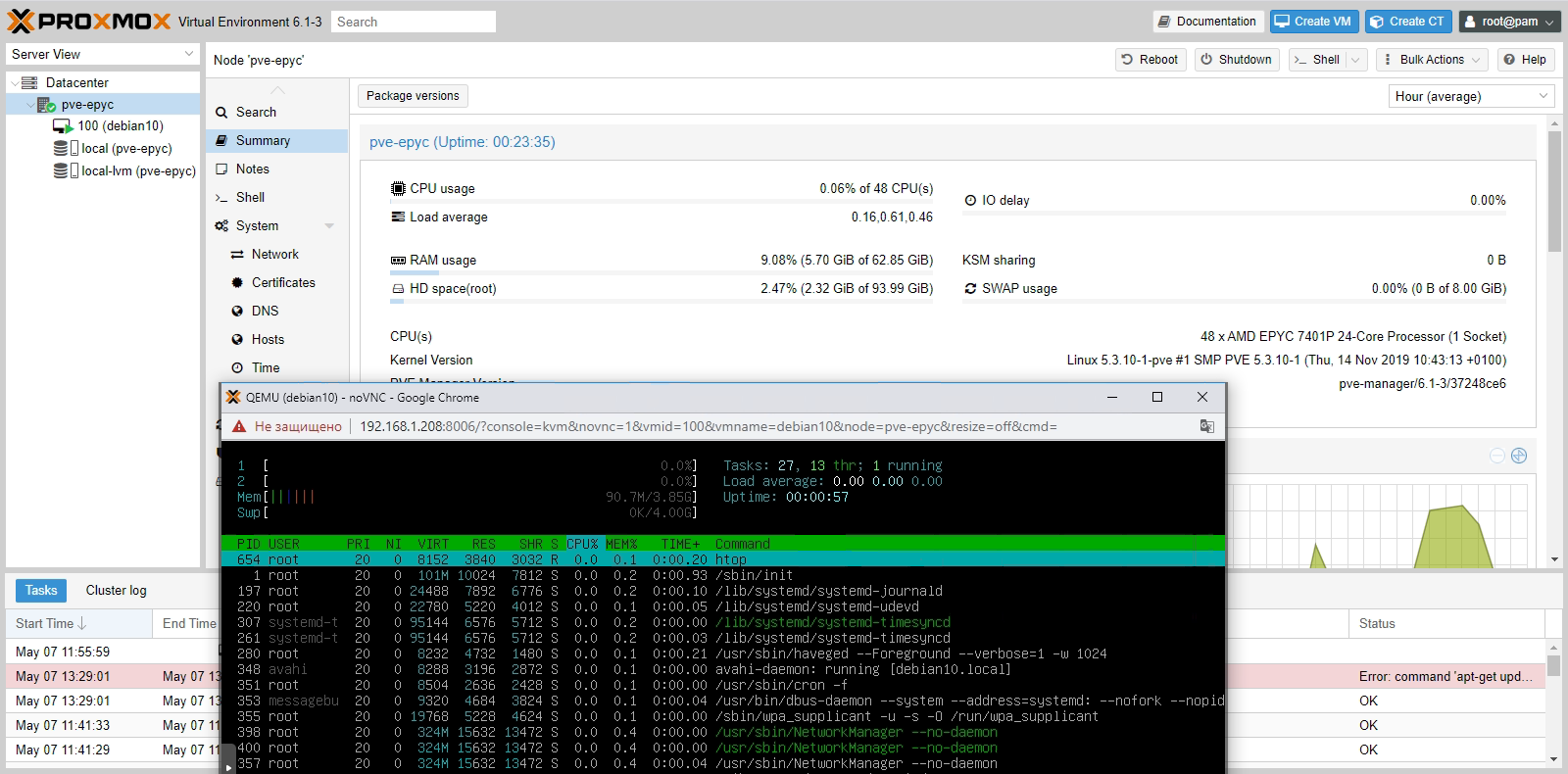
Task: Select VM 100 (debian10) in tree
Action: point(120,125)
